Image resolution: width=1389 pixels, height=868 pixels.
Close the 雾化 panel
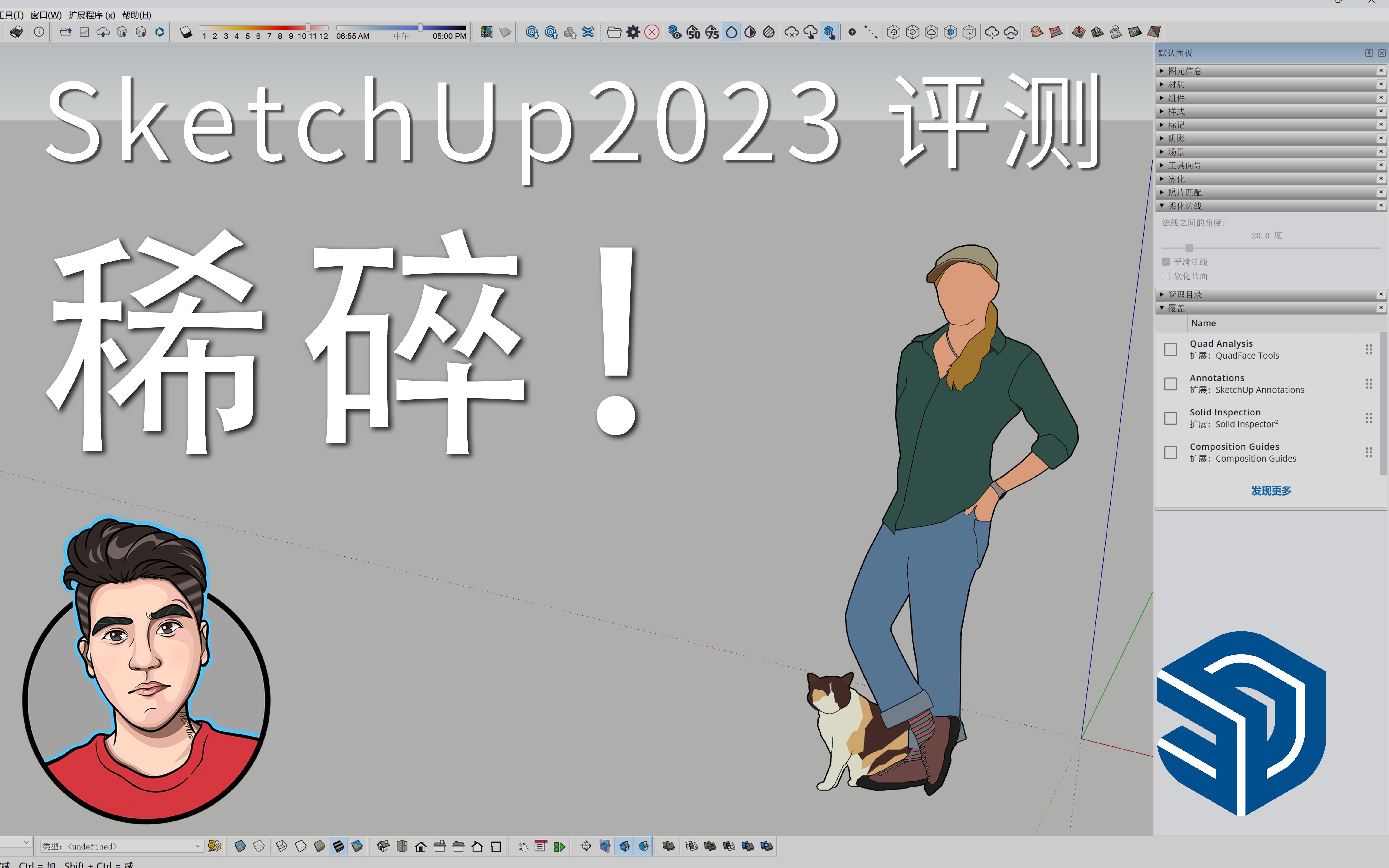click(1381, 178)
